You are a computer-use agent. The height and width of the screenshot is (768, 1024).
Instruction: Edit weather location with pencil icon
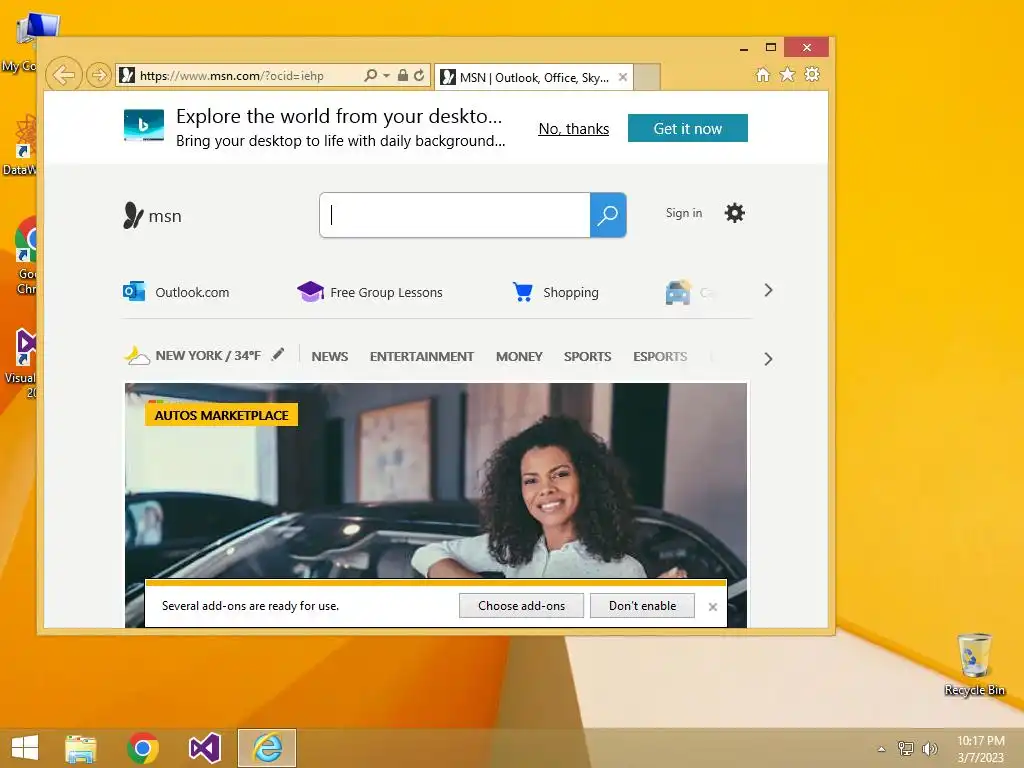click(x=278, y=354)
